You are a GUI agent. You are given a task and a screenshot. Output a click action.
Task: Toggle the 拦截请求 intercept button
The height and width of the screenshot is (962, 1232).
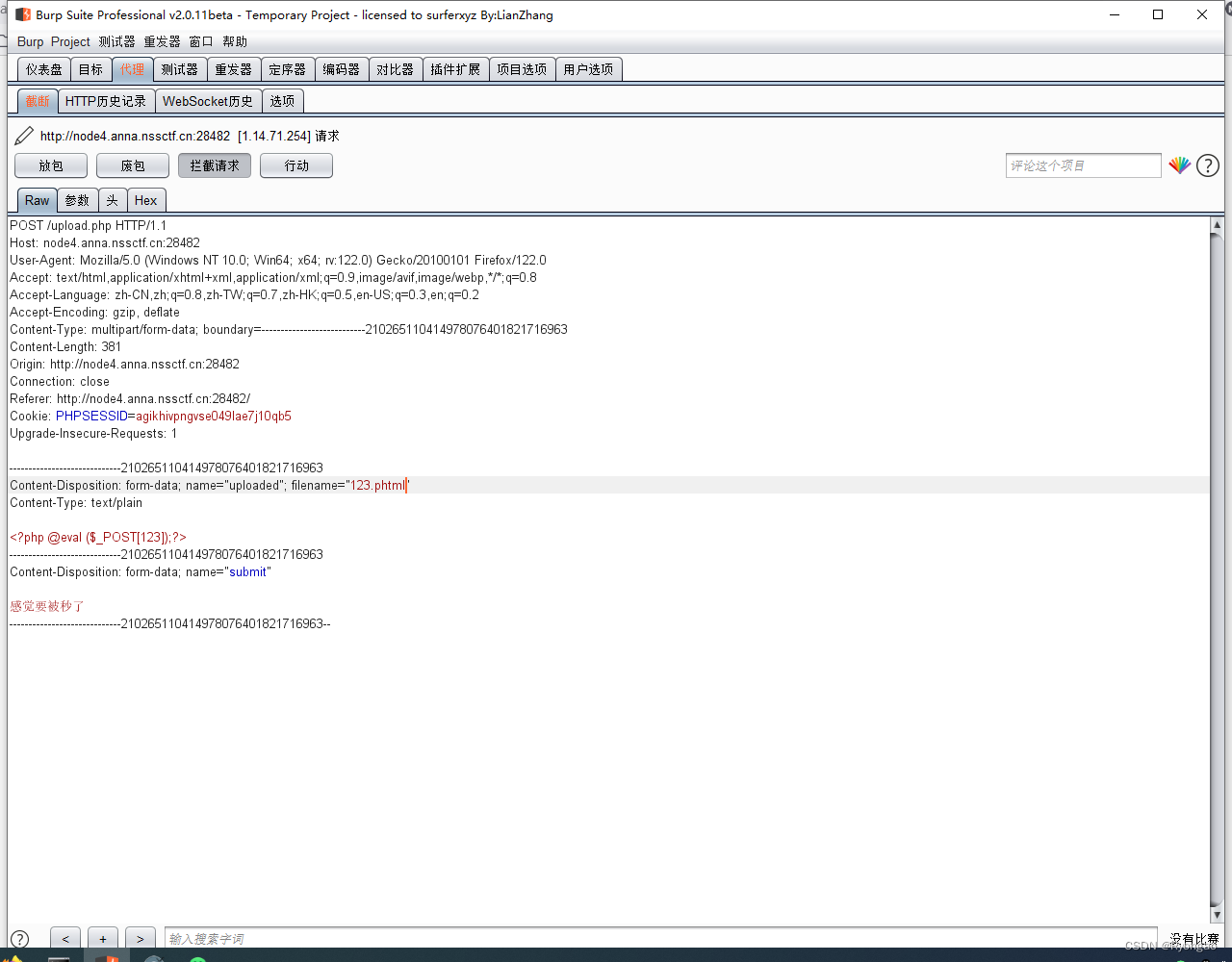click(x=215, y=165)
